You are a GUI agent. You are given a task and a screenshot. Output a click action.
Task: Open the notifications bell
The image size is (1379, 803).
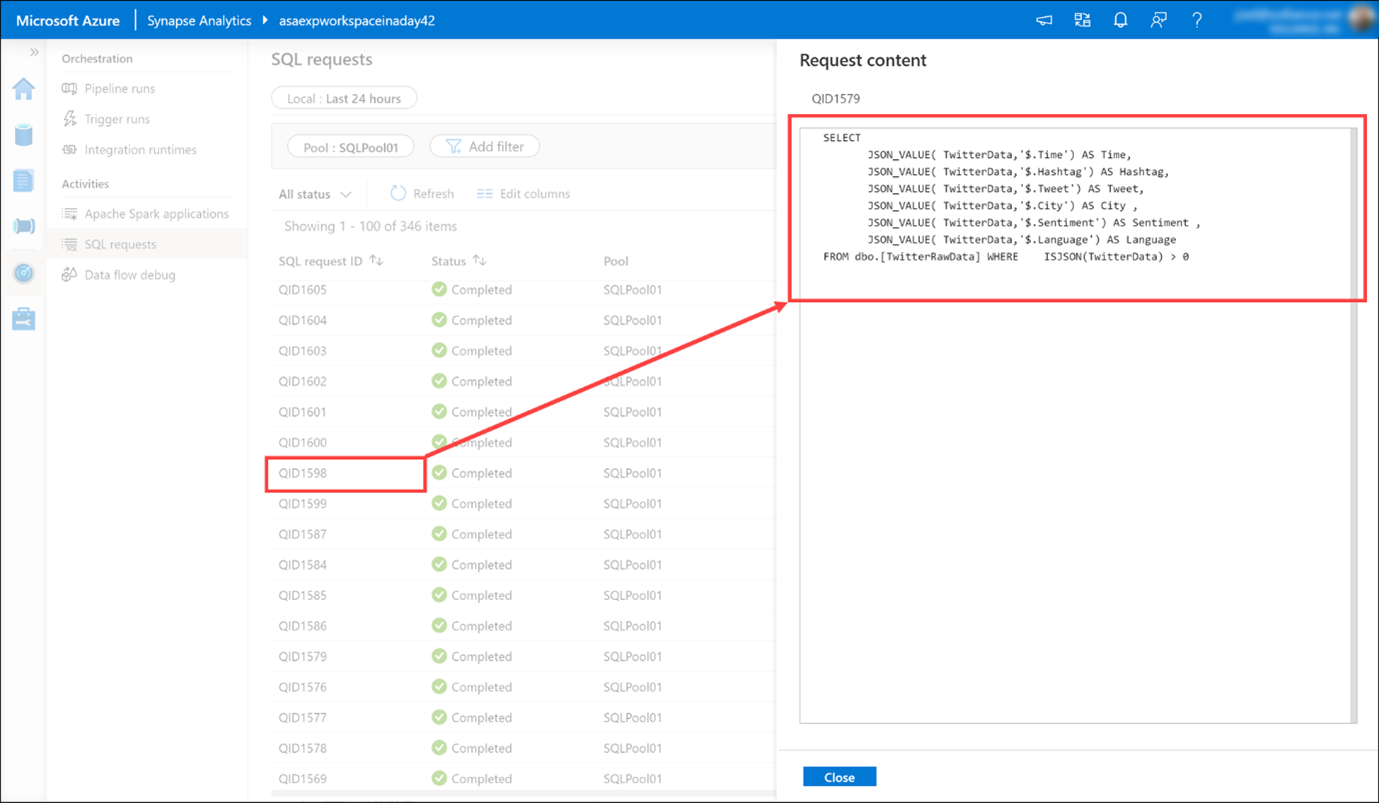coord(1120,20)
